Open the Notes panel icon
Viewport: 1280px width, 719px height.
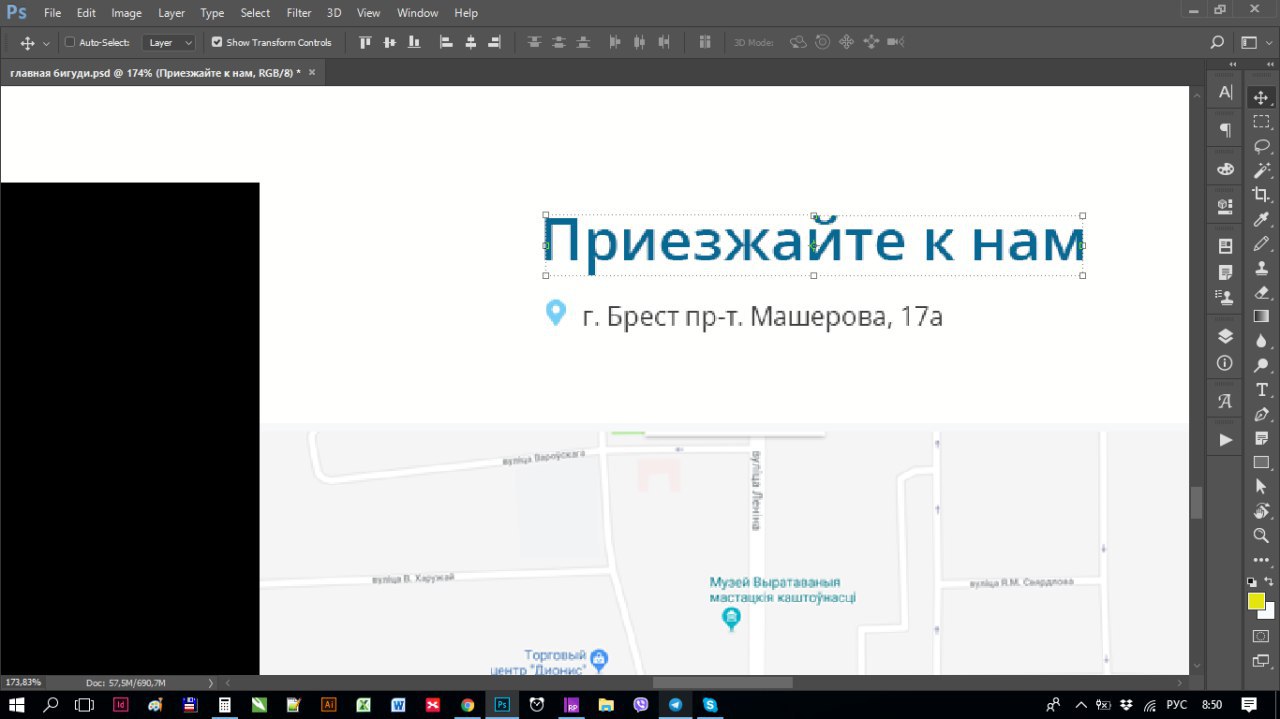1225,272
